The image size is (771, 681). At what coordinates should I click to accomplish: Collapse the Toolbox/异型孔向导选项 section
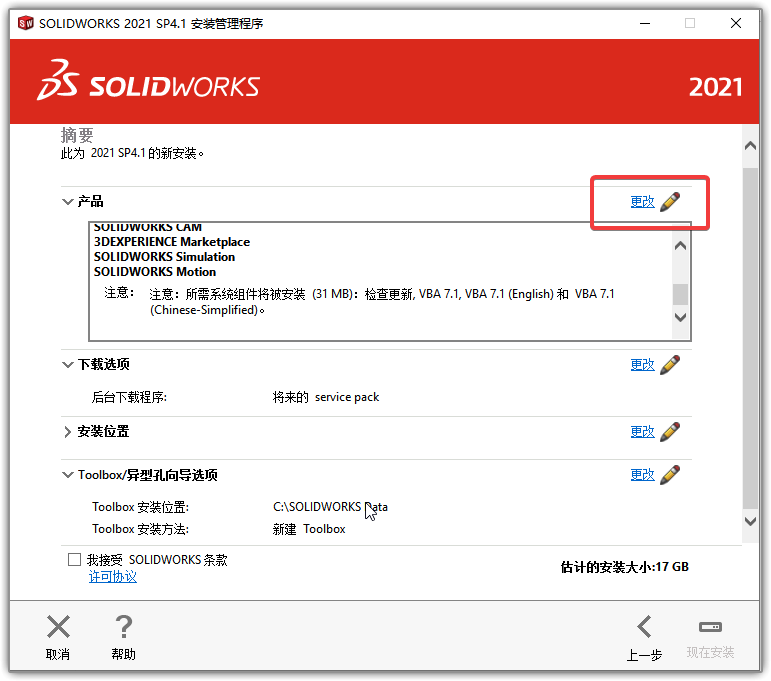click(67, 475)
